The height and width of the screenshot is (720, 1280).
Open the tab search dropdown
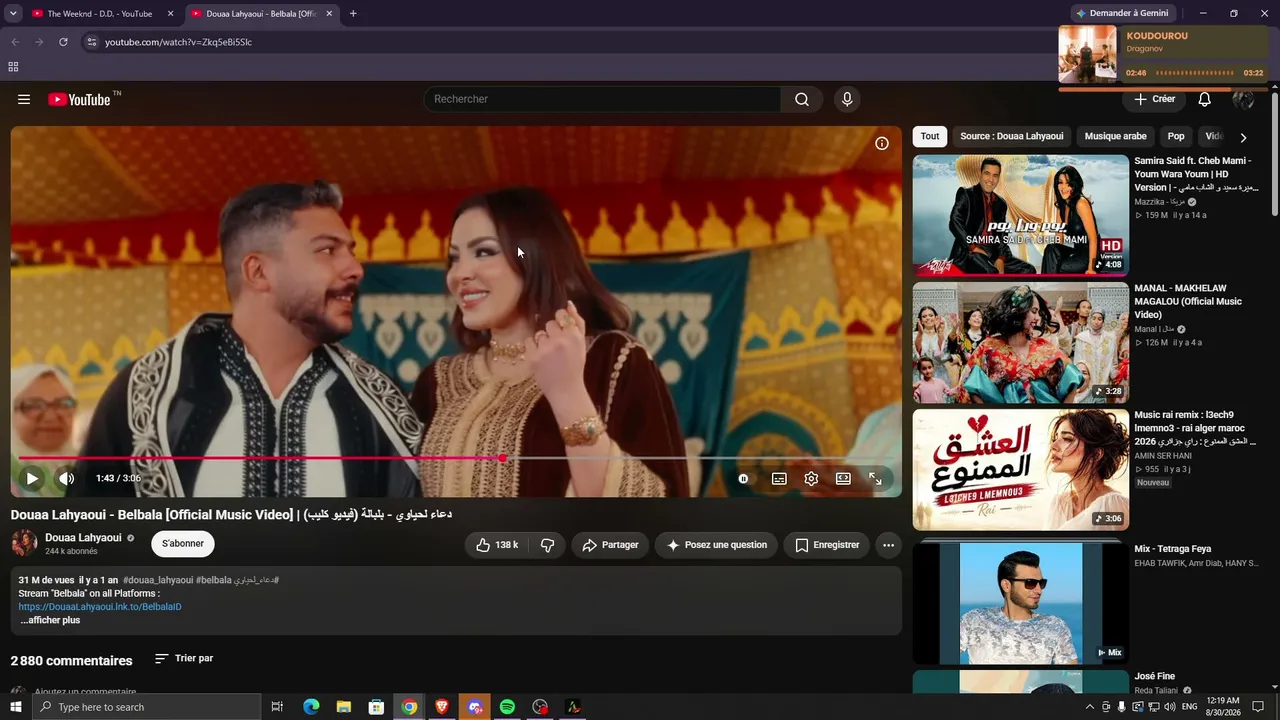click(x=13, y=14)
